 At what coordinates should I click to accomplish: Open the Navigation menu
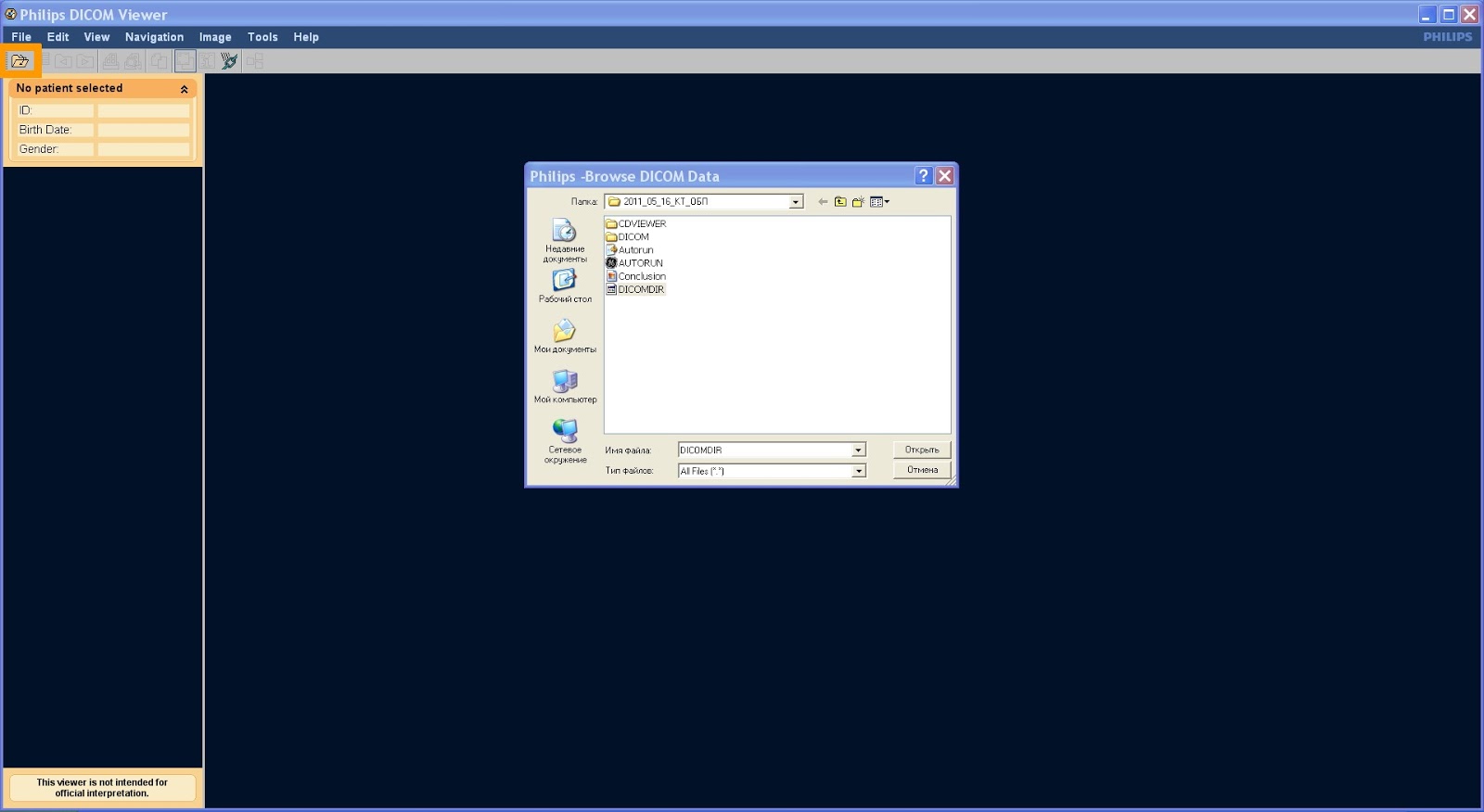tap(154, 37)
